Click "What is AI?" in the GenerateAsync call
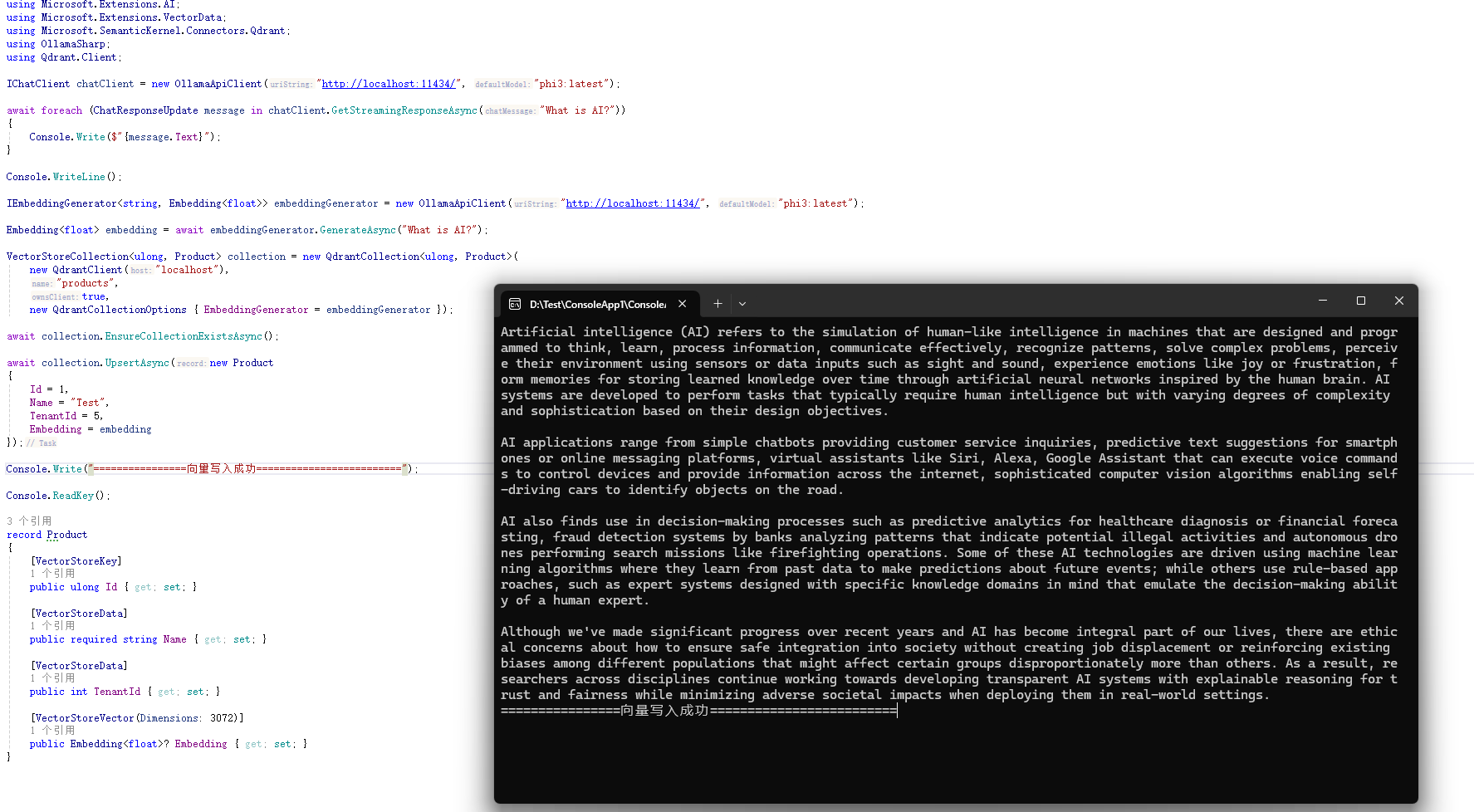This screenshot has height=812, width=1474. pyautogui.click(x=441, y=230)
